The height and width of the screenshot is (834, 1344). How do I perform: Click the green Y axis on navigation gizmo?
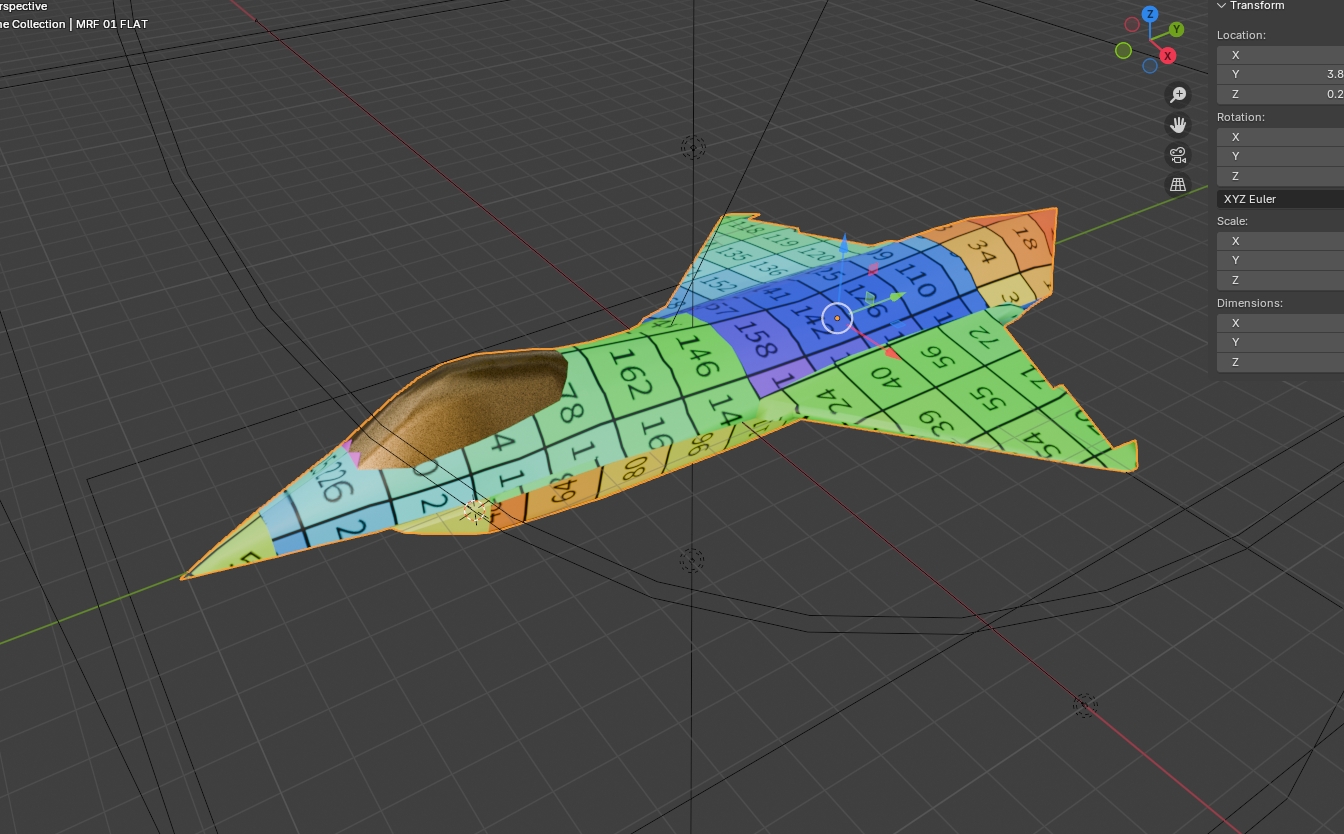point(1177,30)
